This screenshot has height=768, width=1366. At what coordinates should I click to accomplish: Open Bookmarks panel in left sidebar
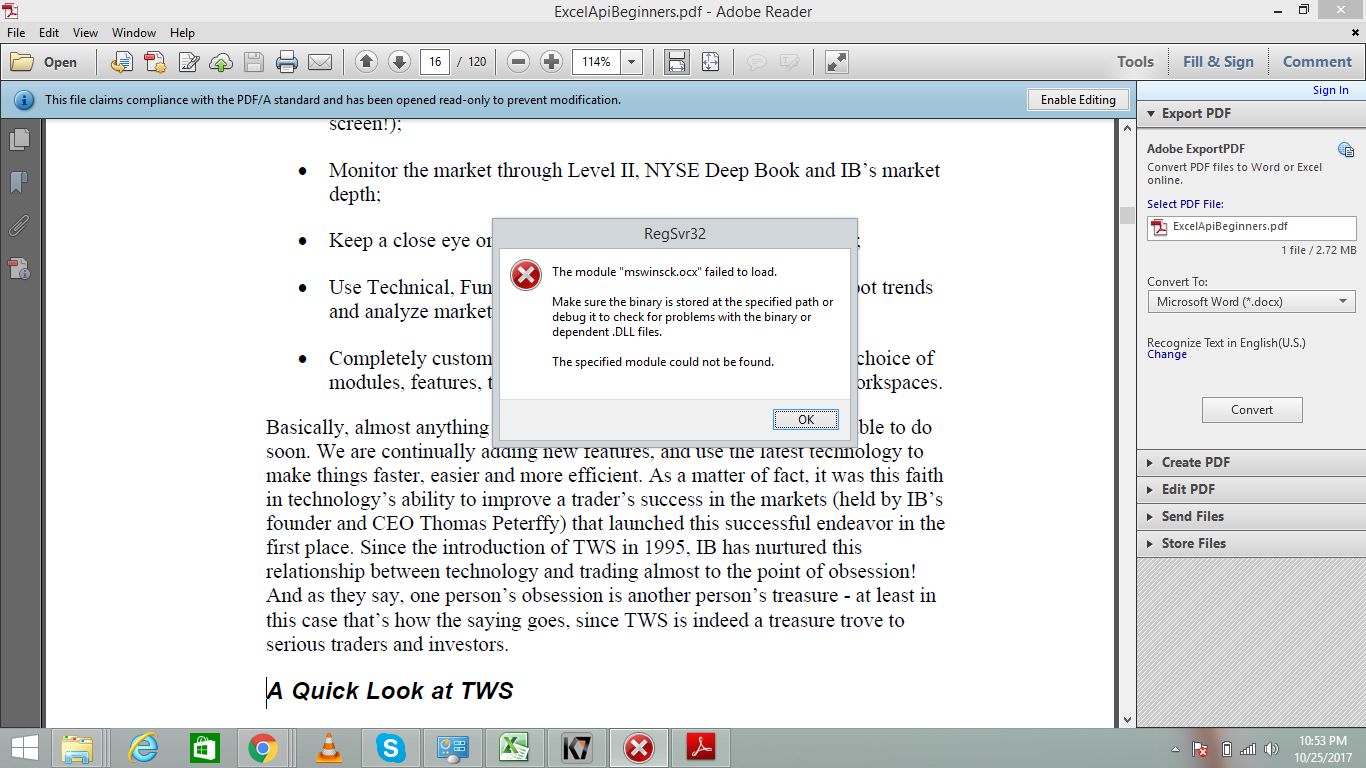(x=20, y=183)
